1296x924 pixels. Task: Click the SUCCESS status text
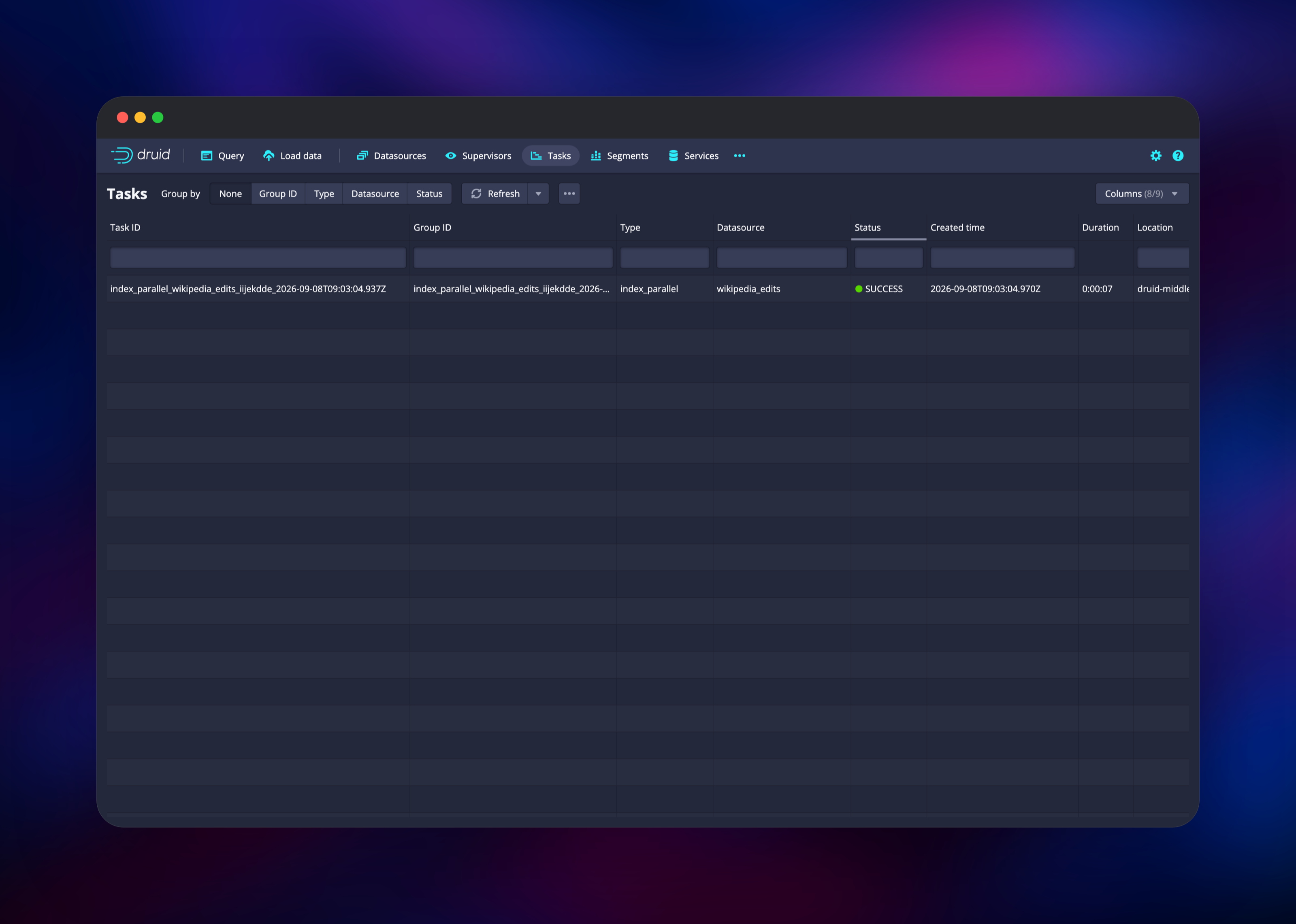point(884,289)
